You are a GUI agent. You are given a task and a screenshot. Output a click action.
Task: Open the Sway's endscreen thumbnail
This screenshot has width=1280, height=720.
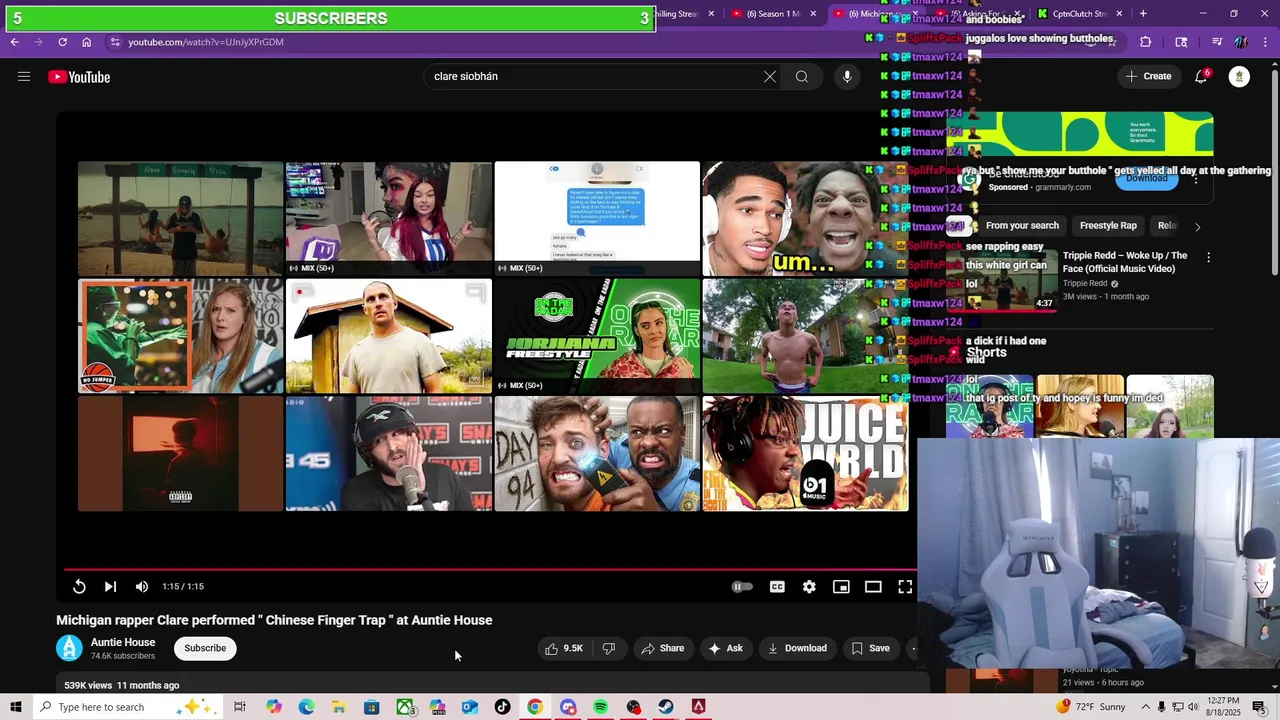389,454
